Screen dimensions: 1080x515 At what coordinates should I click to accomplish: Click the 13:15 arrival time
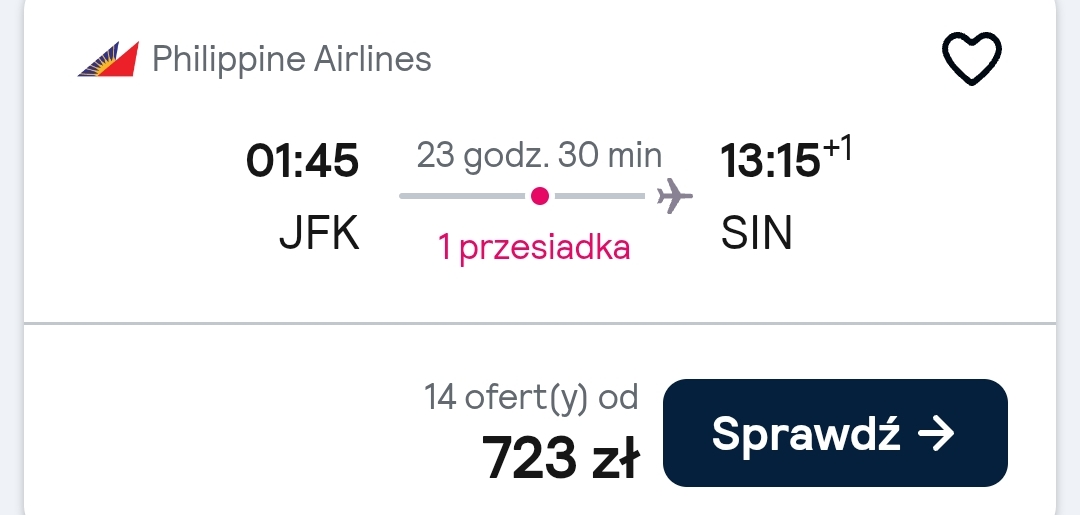[770, 162]
